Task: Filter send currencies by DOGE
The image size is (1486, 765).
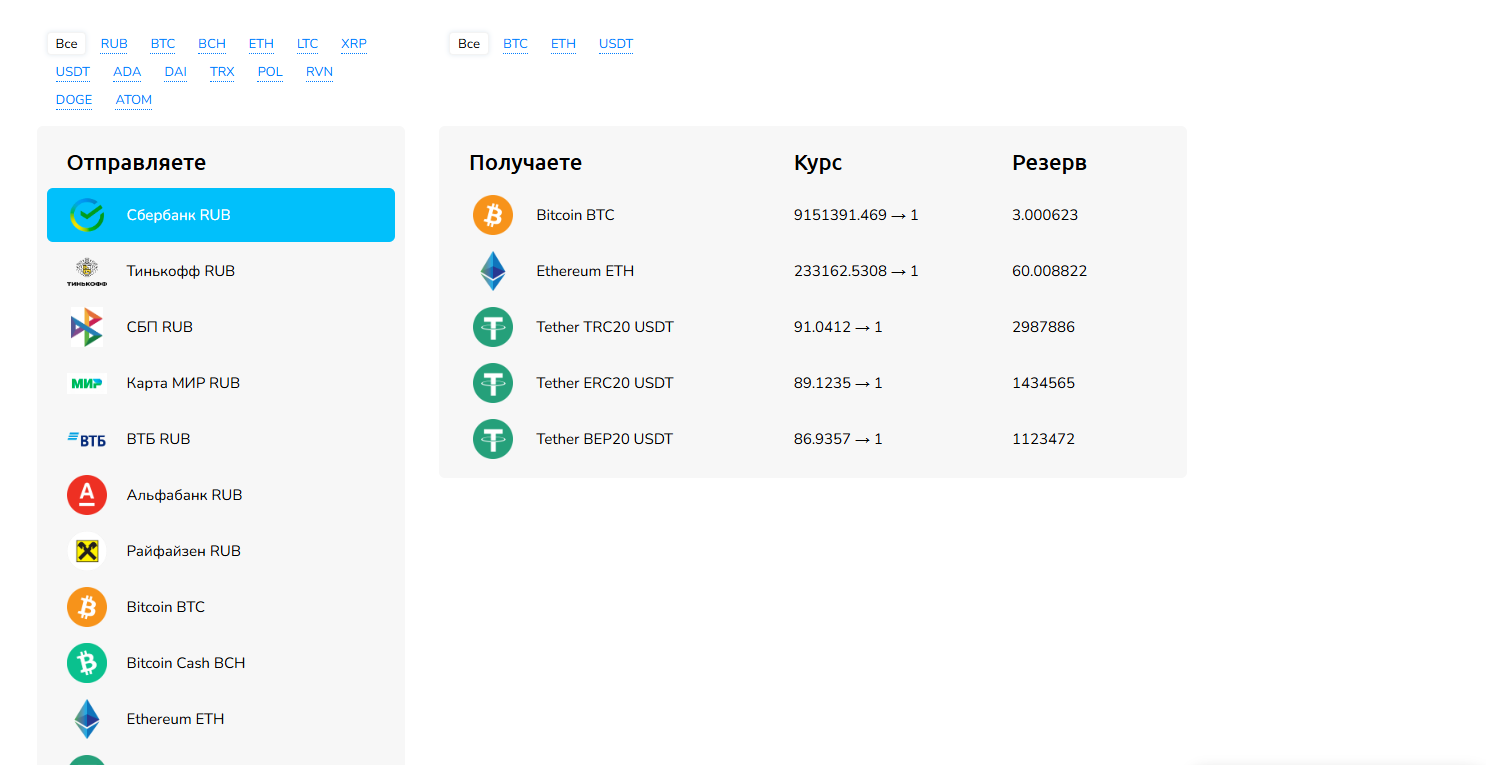Action: tap(74, 100)
